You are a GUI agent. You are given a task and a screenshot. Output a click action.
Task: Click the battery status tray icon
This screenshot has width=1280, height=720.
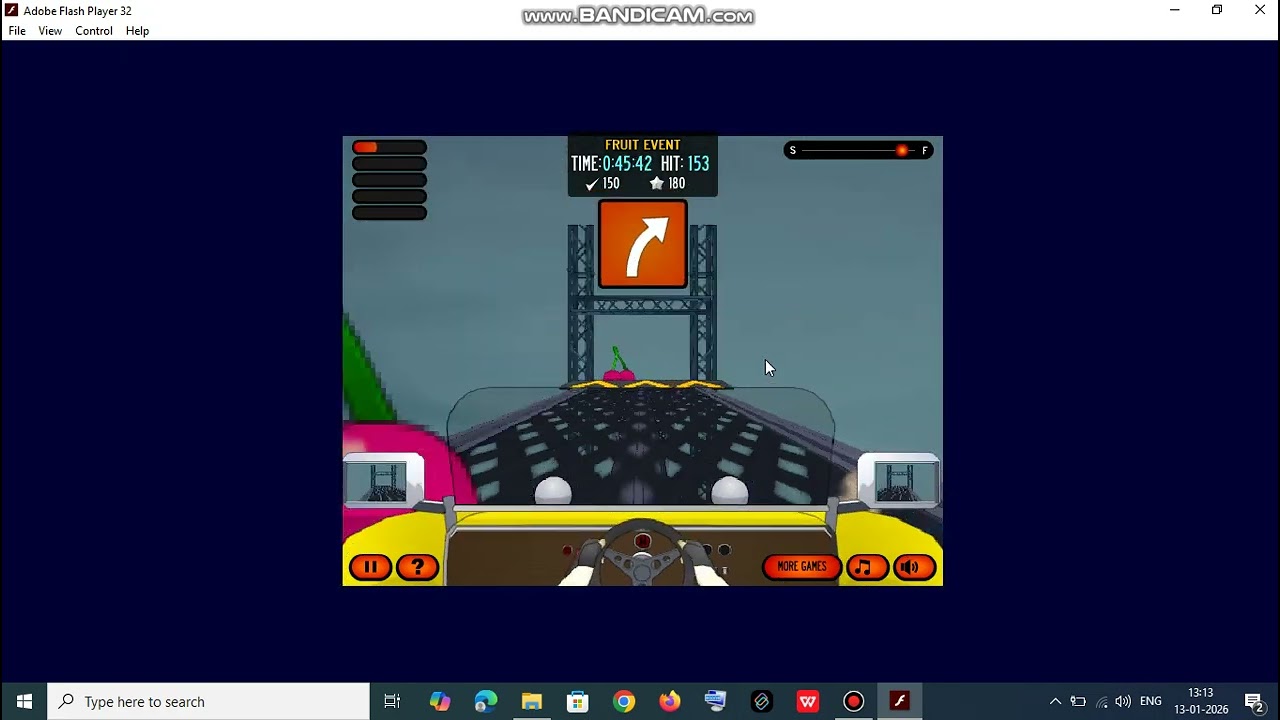(1078, 702)
